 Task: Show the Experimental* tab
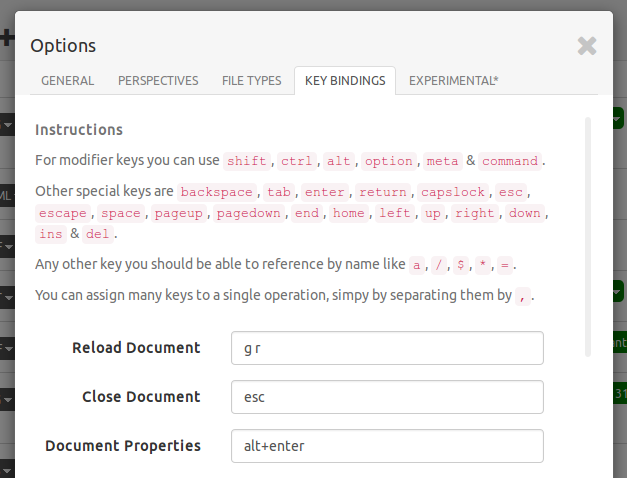click(454, 81)
